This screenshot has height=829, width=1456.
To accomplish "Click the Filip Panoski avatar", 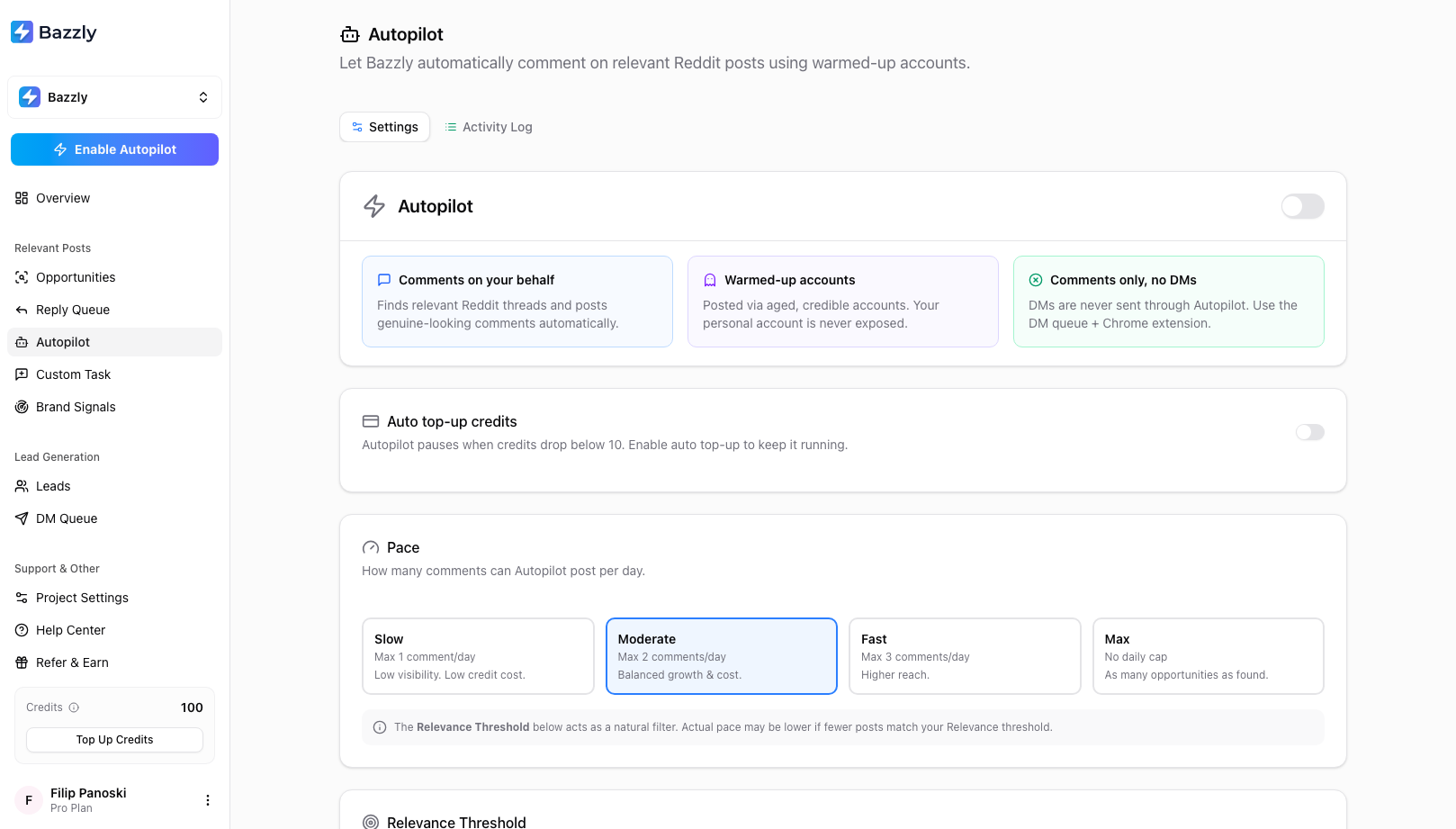I will coord(29,800).
